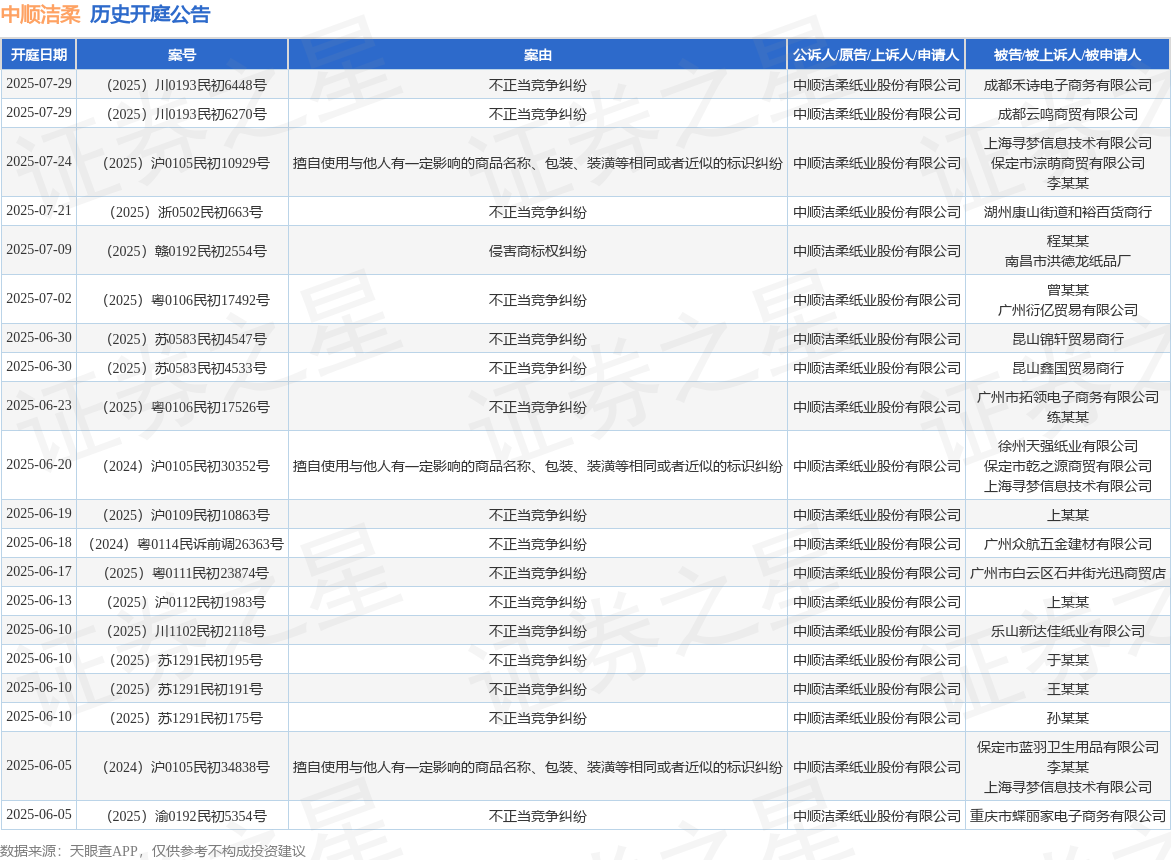The image size is (1171, 860).
Task: Click defendant 乐山新达佳纸业有限公司
Action: pyautogui.click(x=1067, y=632)
